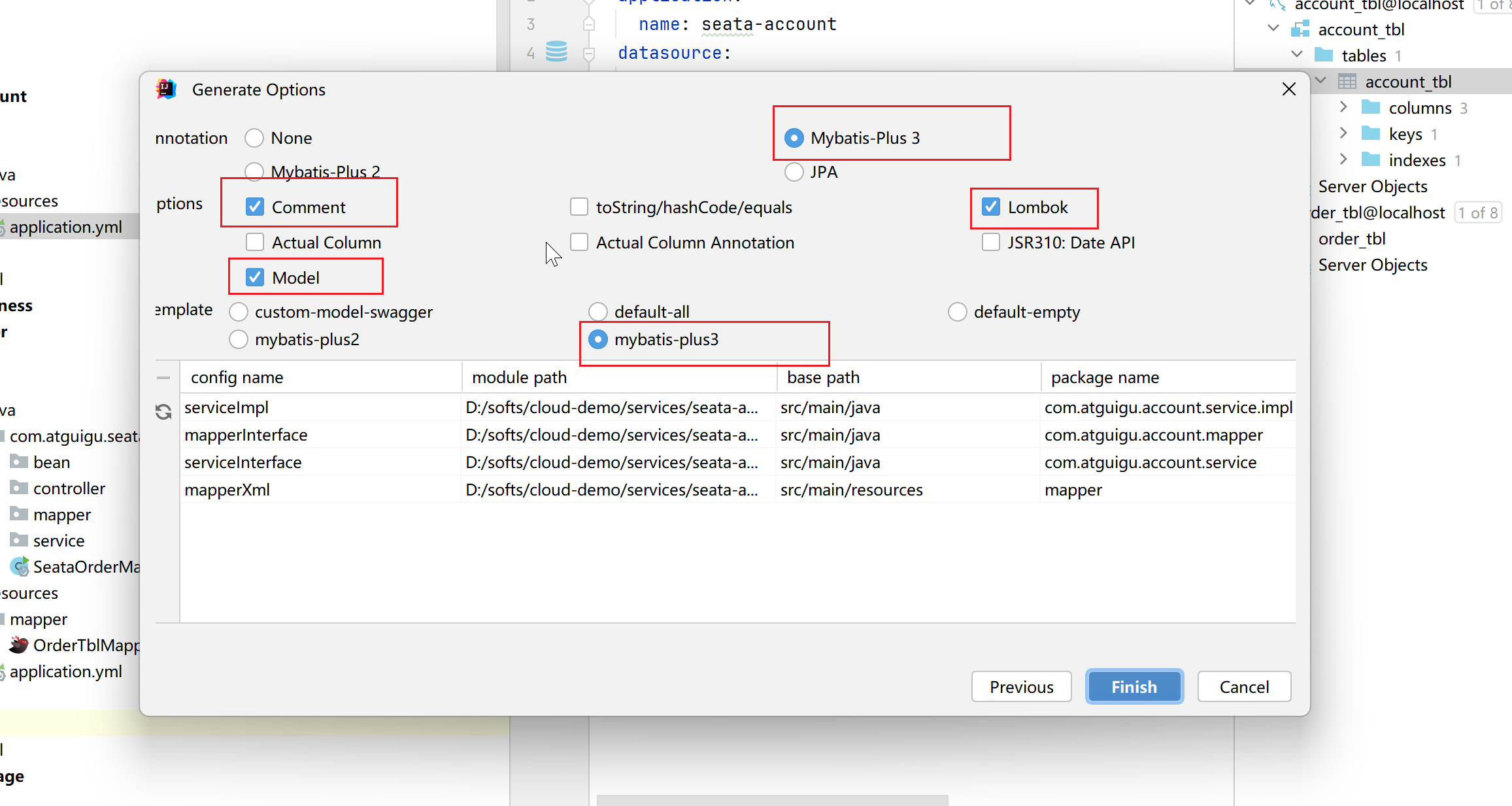Viewport: 1512px width, 806px height.
Task: Click the module path column header
Action: pyautogui.click(x=619, y=377)
